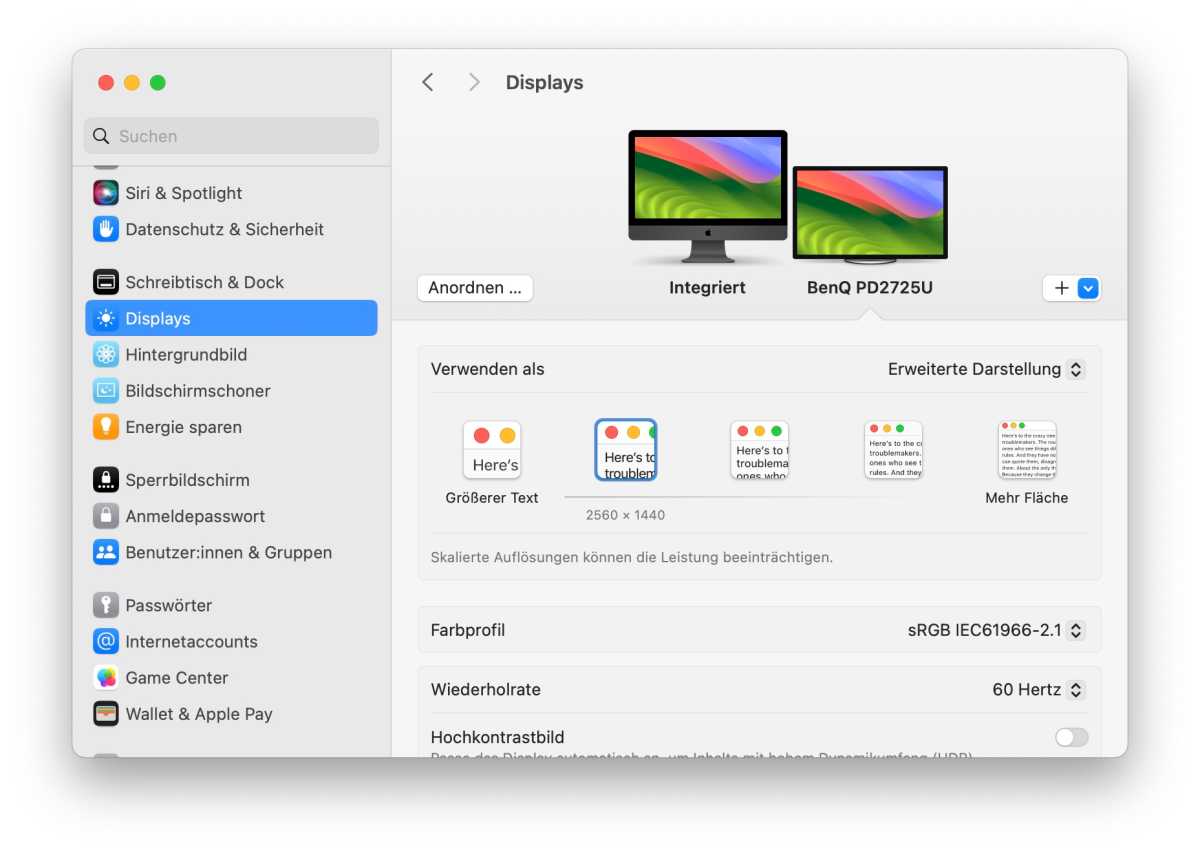Image resolution: width=1200 pixels, height=853 pixels.
Task: Click Anmeldepasswort padlock icon
Action: pyautogui.click(x=106, y=516)
